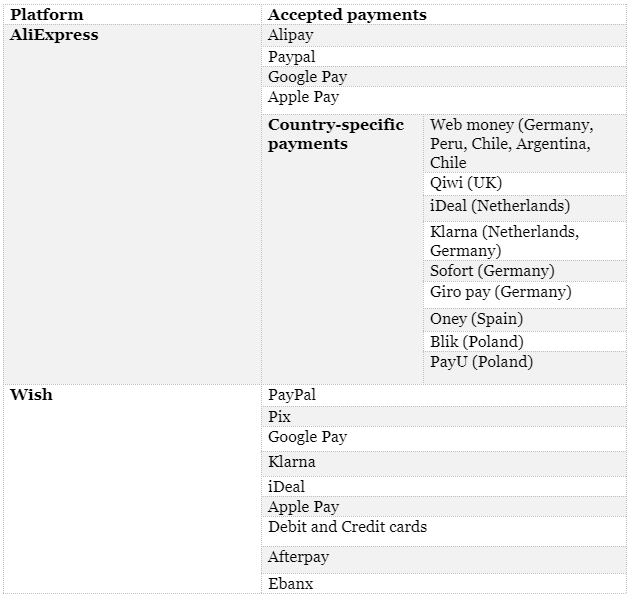Click the Pix payment row
The height and width of the screenshot is (597, 630).
point(280,417)
